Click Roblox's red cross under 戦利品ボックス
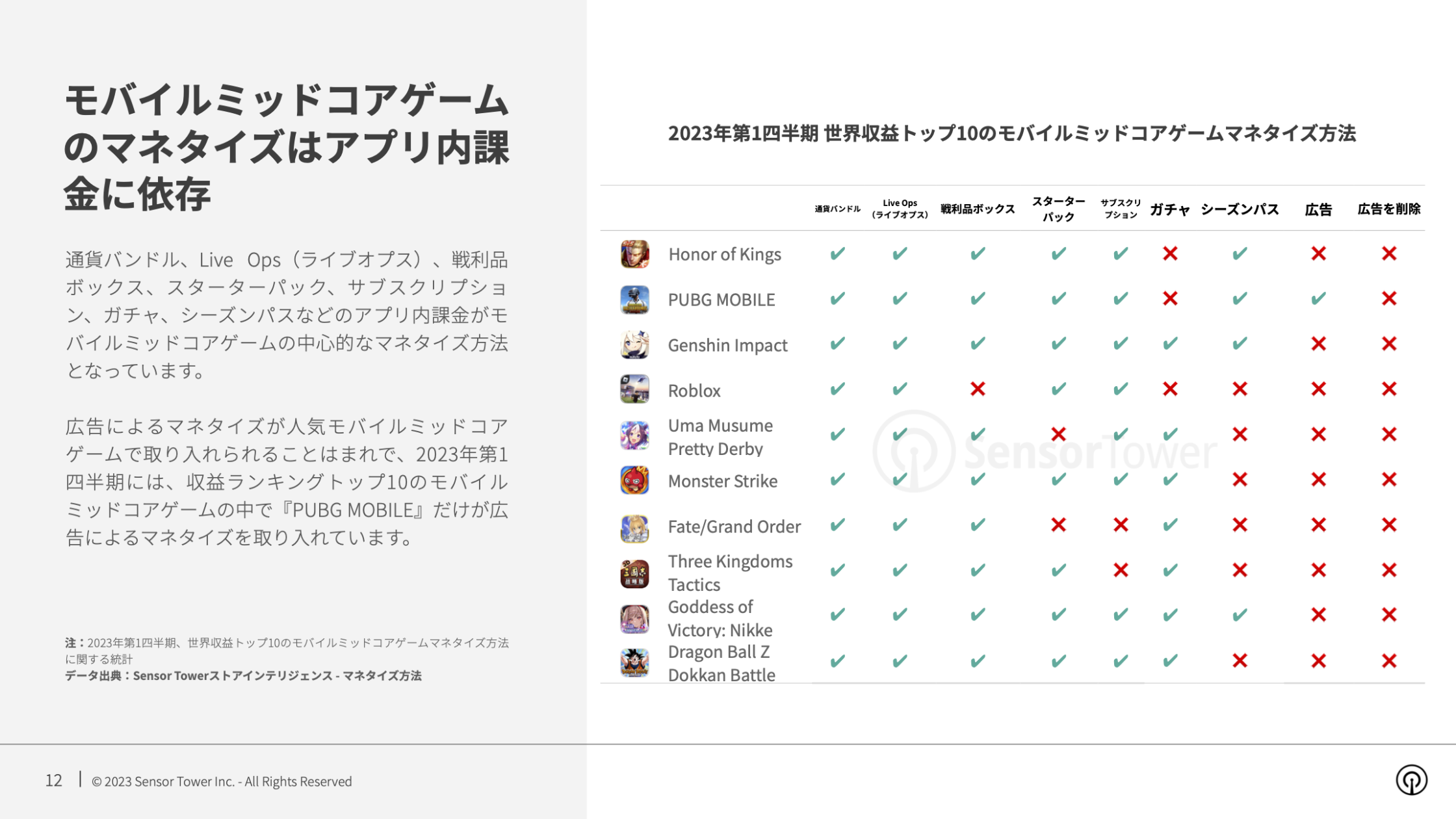The height and width of the screenshot is (819, 1456). point(978,389)
